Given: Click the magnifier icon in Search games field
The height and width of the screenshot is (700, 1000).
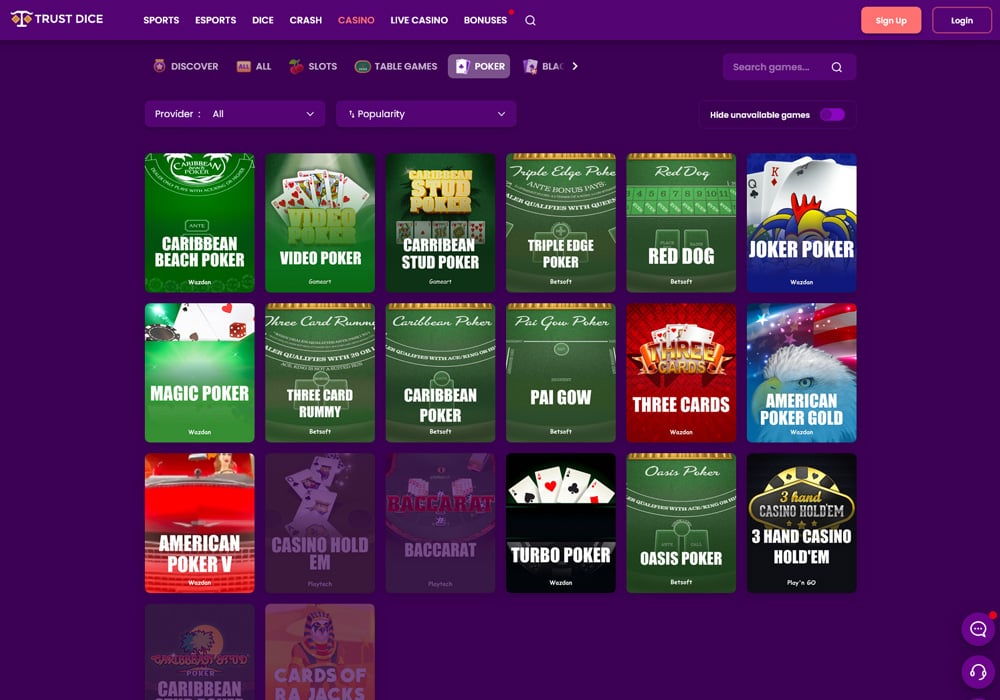Looking at the screenshot, I should pyautogui.click(x=837, y=67).
